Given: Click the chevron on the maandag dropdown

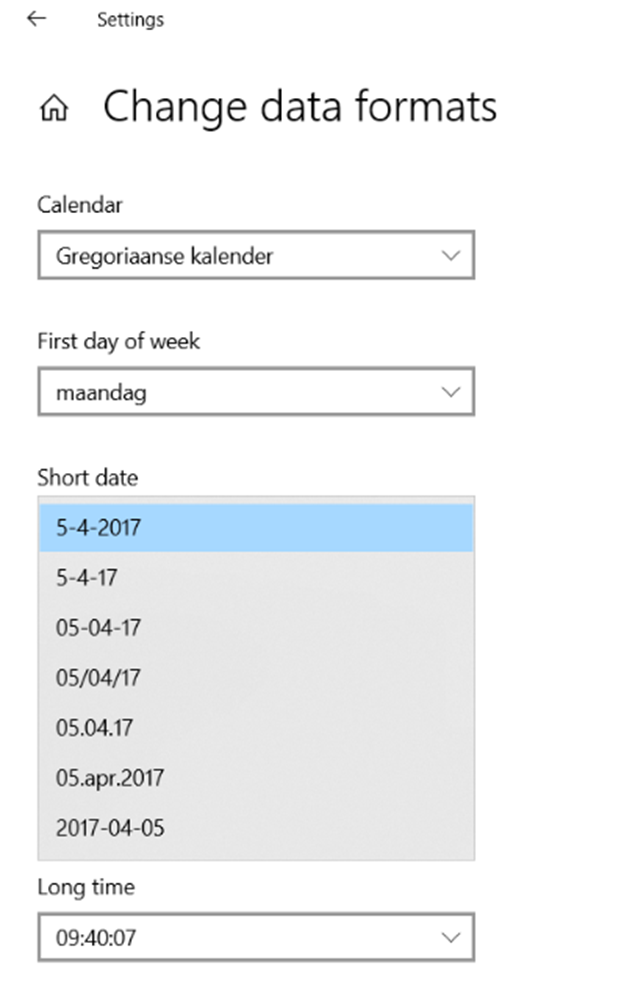Looking at the screenshot, I should point(451,392).
